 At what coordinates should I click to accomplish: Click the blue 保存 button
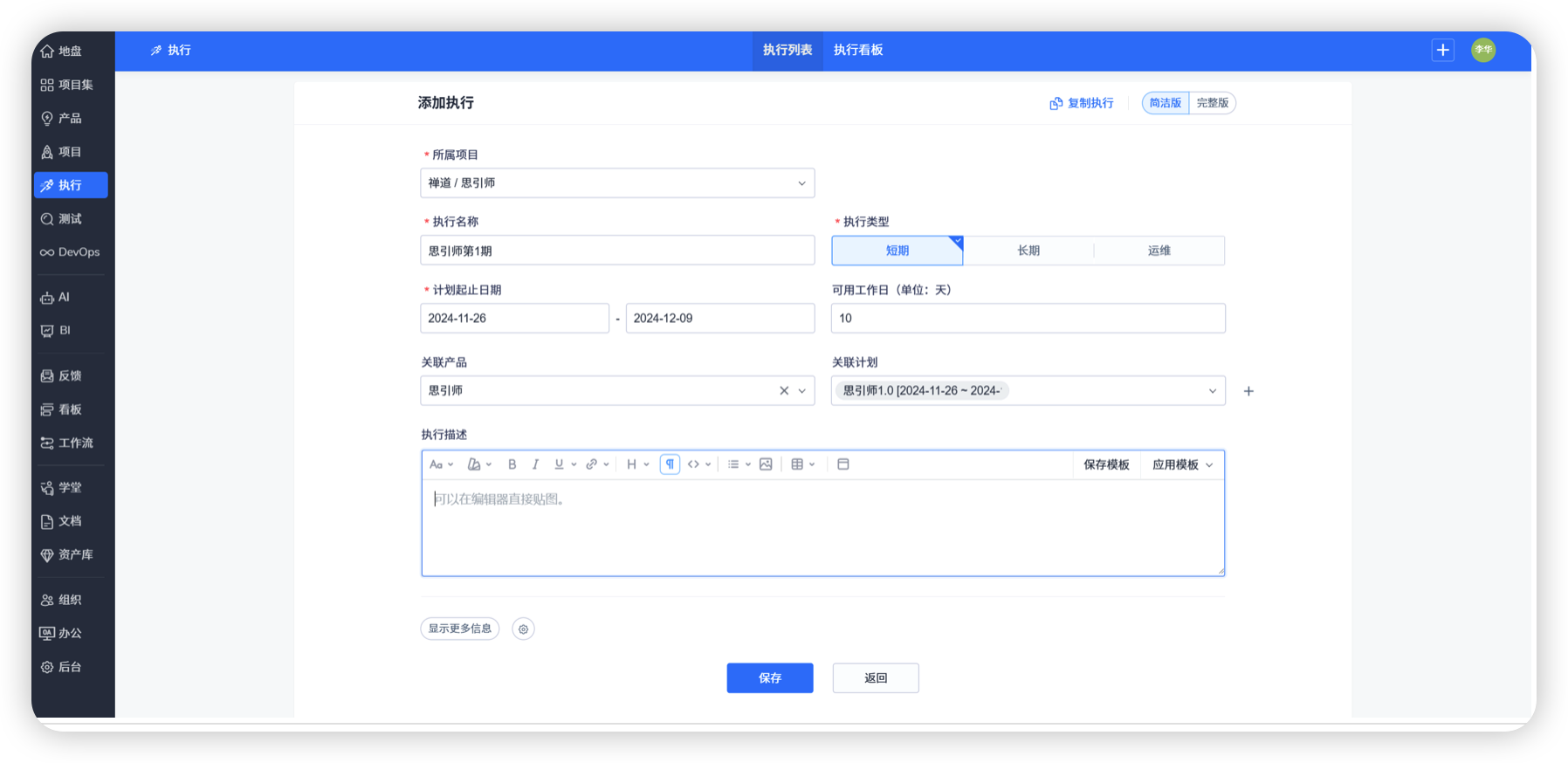[x=770, y=678]
